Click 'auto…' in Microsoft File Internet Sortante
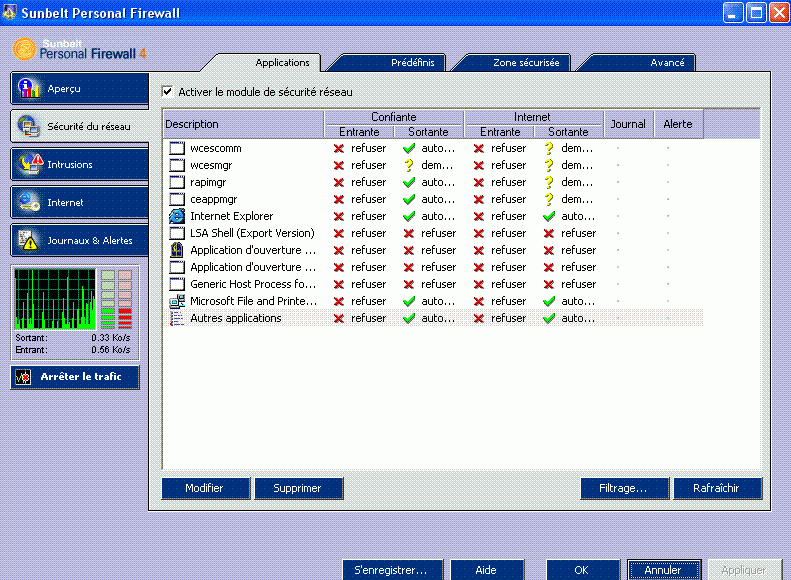This screenshot has width=791, height=580. pyautogui.click(x=578, y=301)
